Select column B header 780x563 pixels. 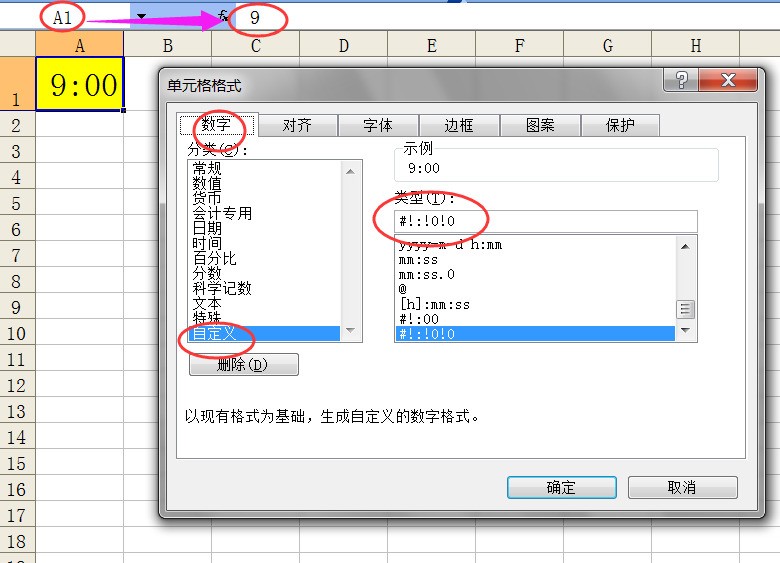pyautogui.click(x=168, y=46)
